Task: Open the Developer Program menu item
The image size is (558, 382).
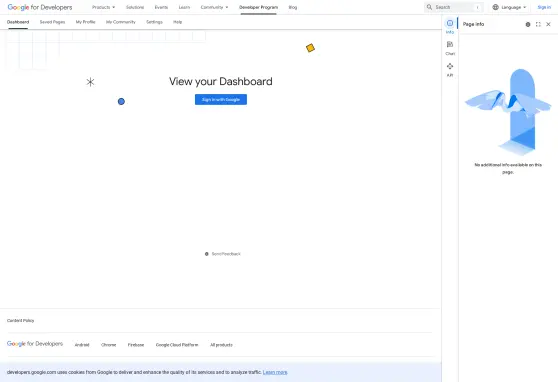Action: tap(258, 7)
